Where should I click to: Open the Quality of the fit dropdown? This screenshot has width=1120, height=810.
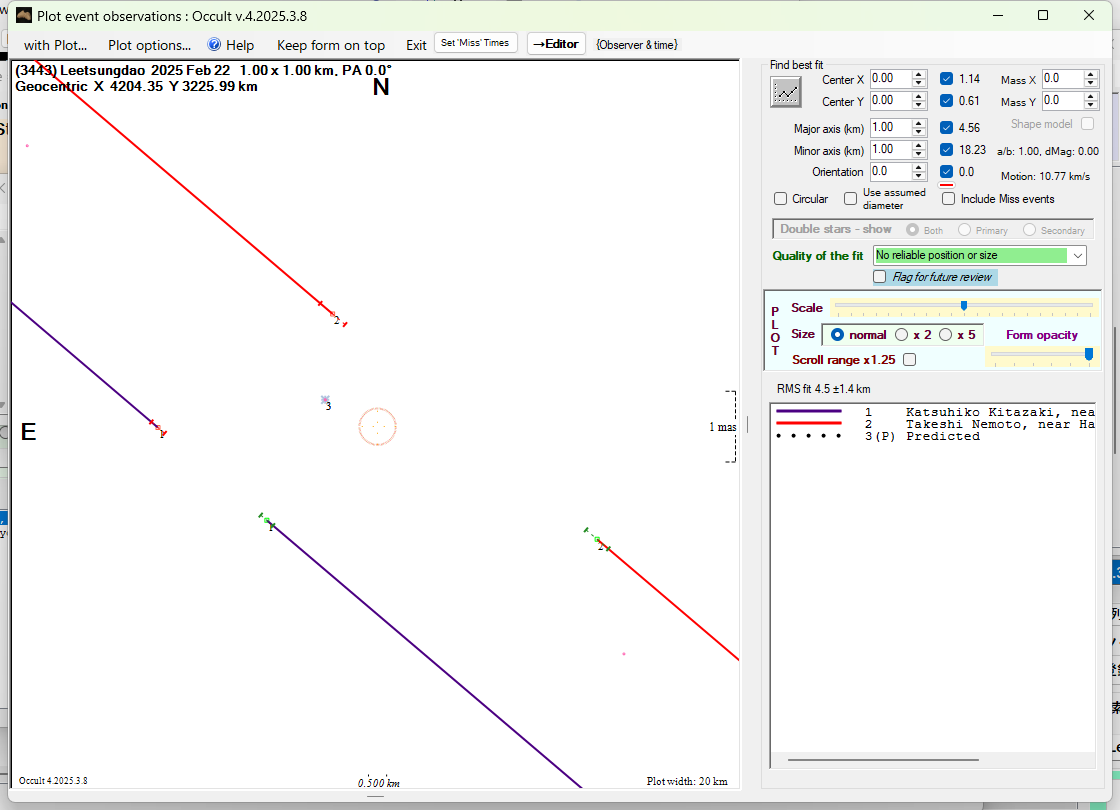pyautogui.click(x=1077, y=256)
